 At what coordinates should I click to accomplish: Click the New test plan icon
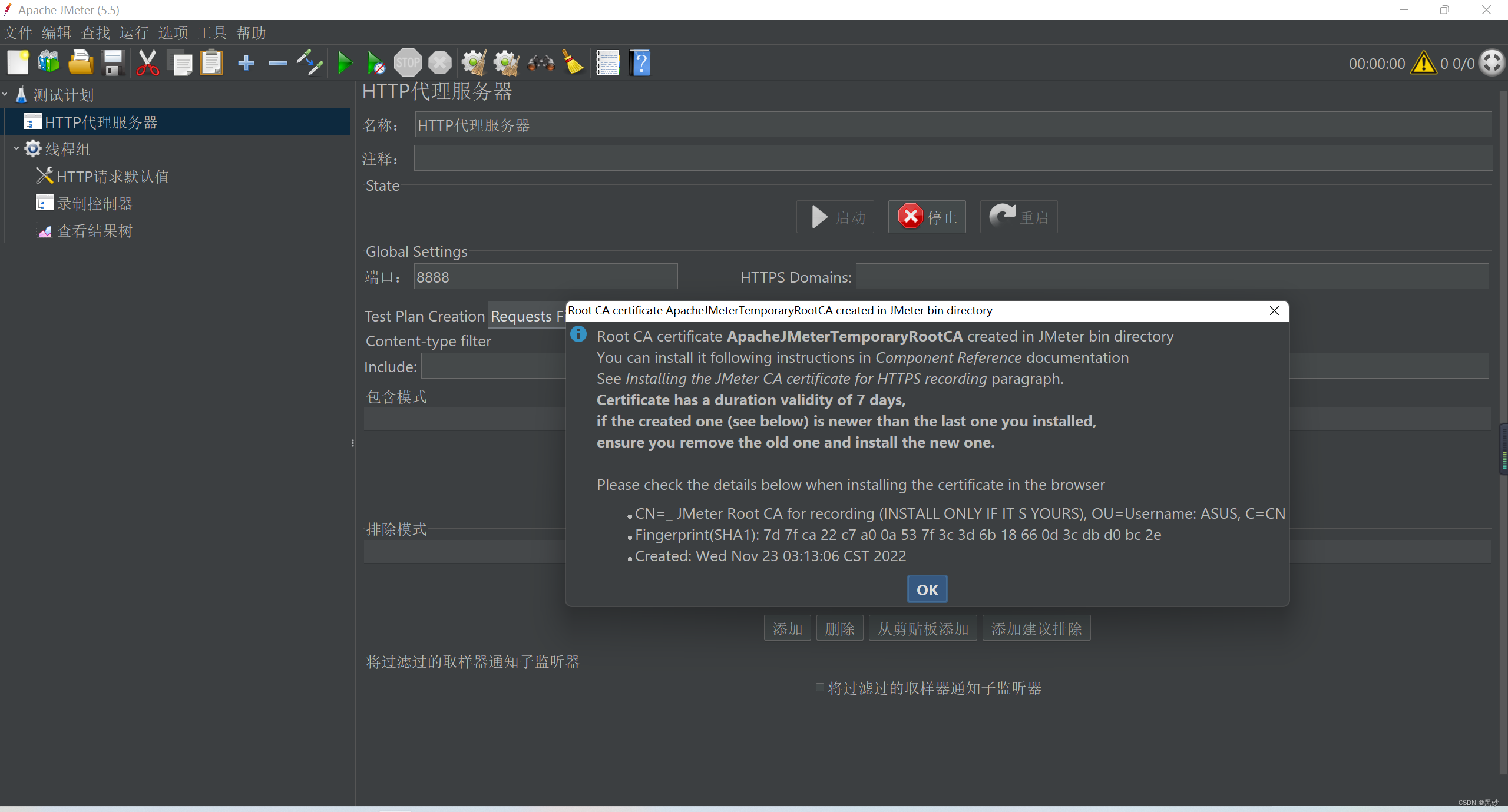pos(18,62)
